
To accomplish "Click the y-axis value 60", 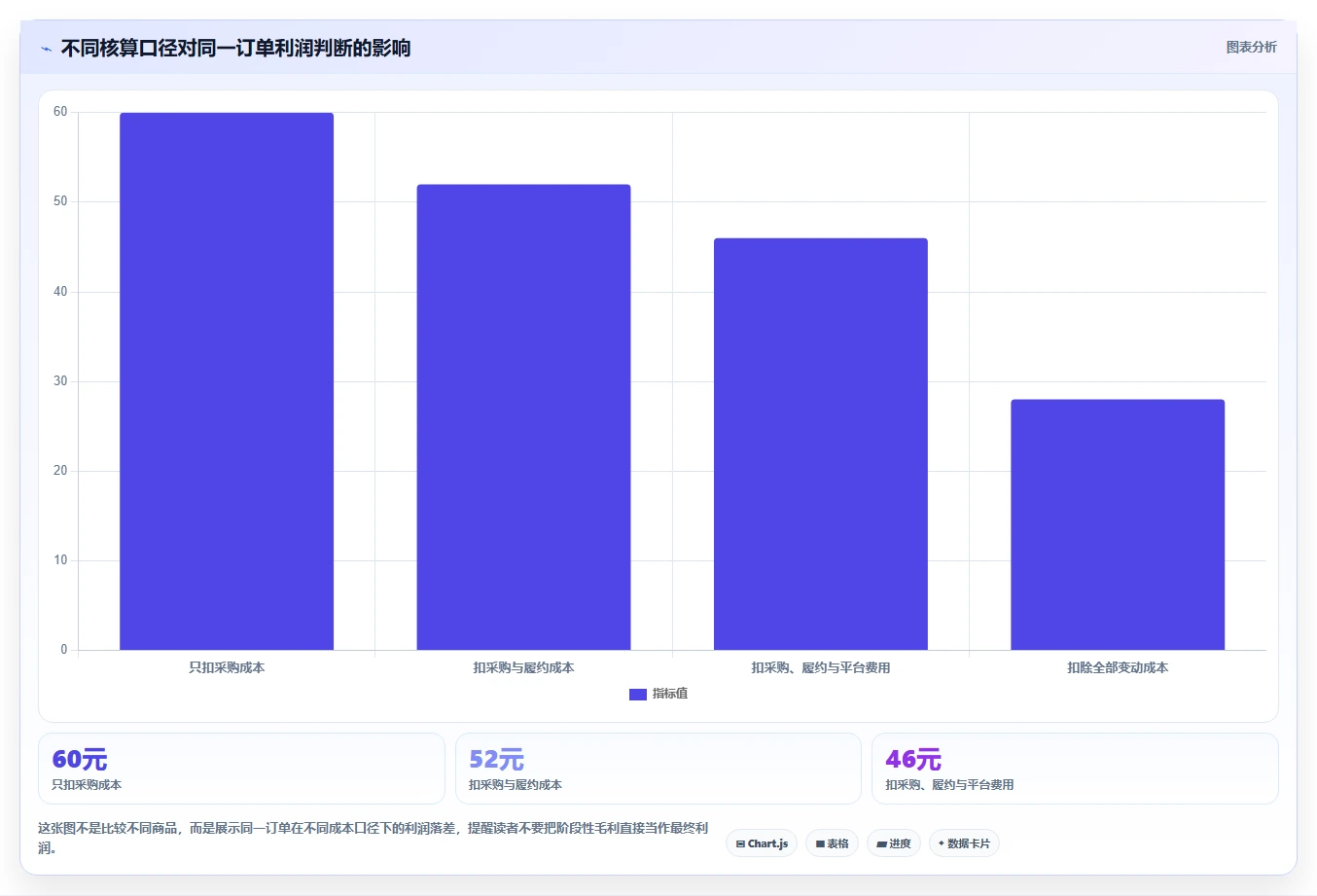I will tap(60, 112).
